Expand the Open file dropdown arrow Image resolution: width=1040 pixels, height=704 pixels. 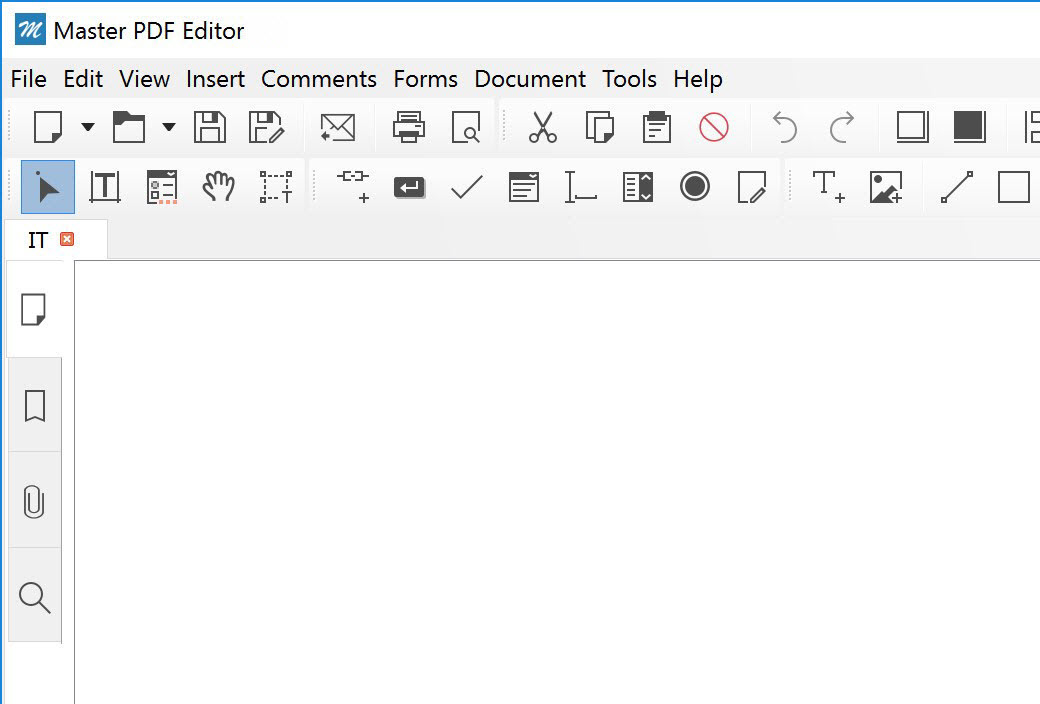(x=169, y=127)
